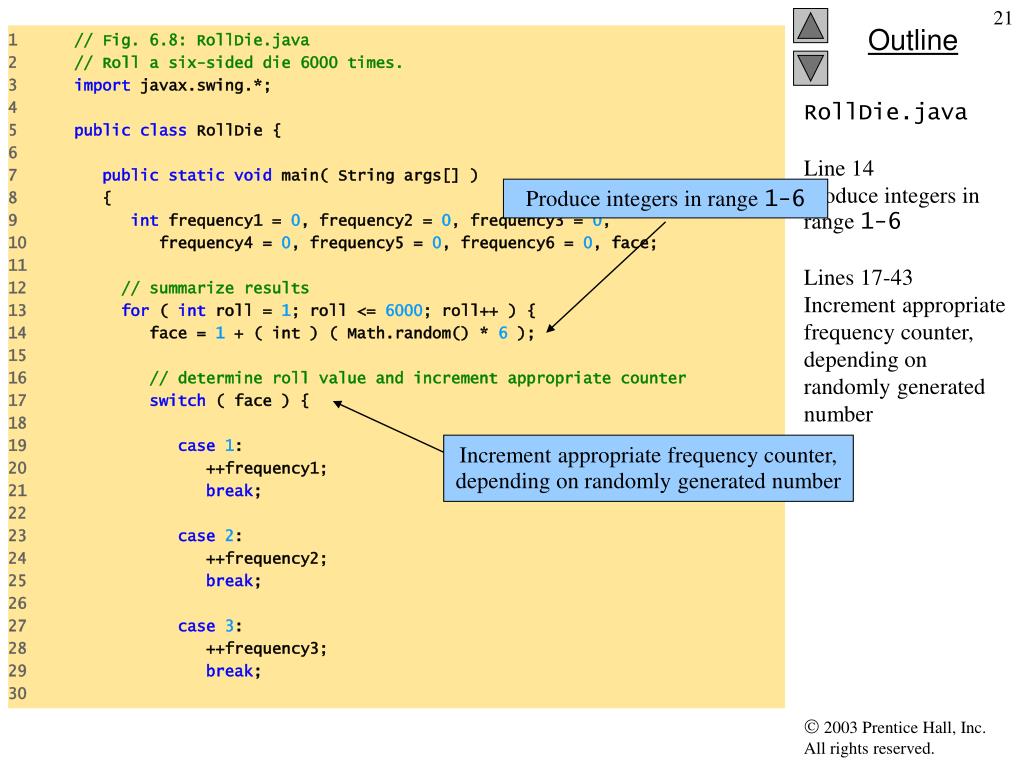
Task: Click the 'Line 14' note text
Action: coord(838,168)
